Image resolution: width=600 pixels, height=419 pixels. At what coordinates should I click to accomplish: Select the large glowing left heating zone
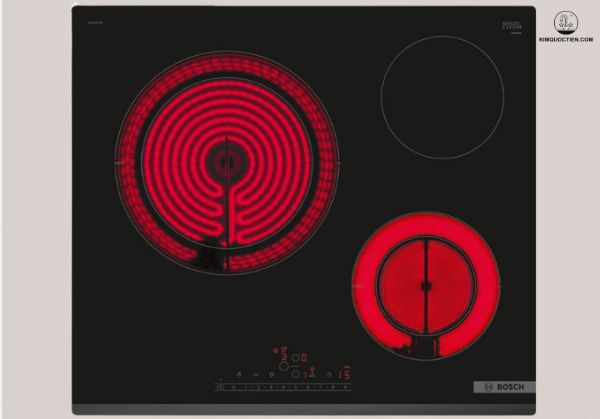pos(227,162)
